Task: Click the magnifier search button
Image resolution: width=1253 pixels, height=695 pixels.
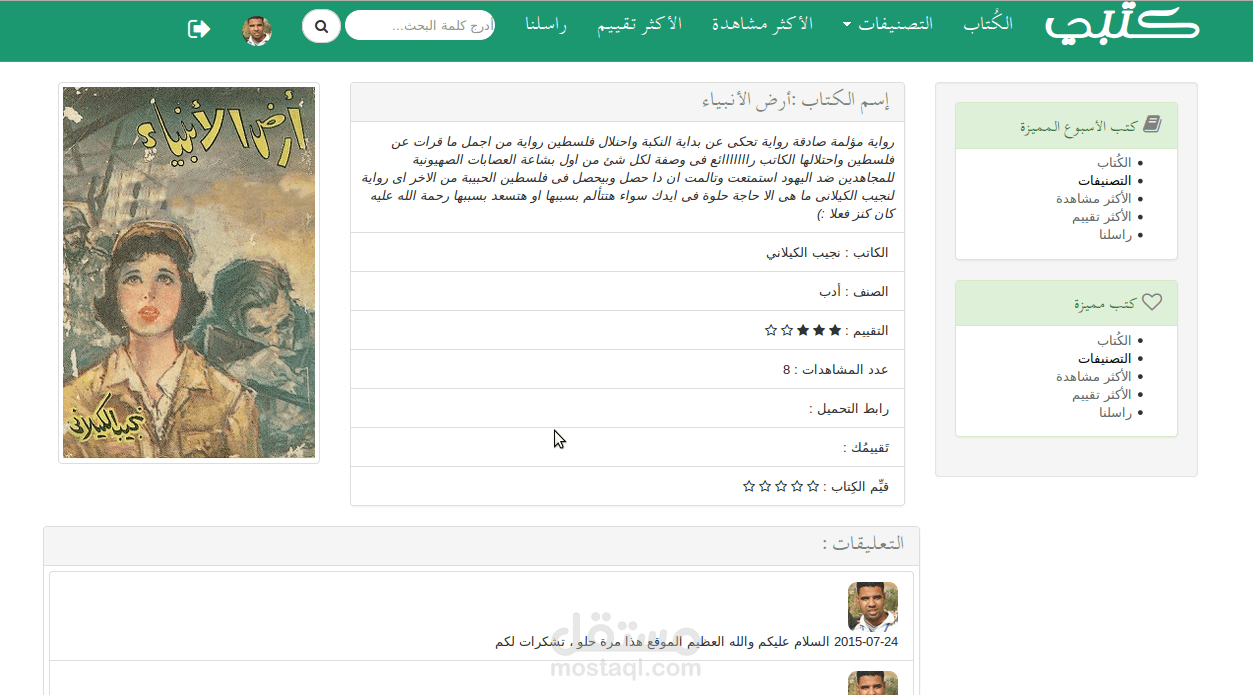Action: 321,26
